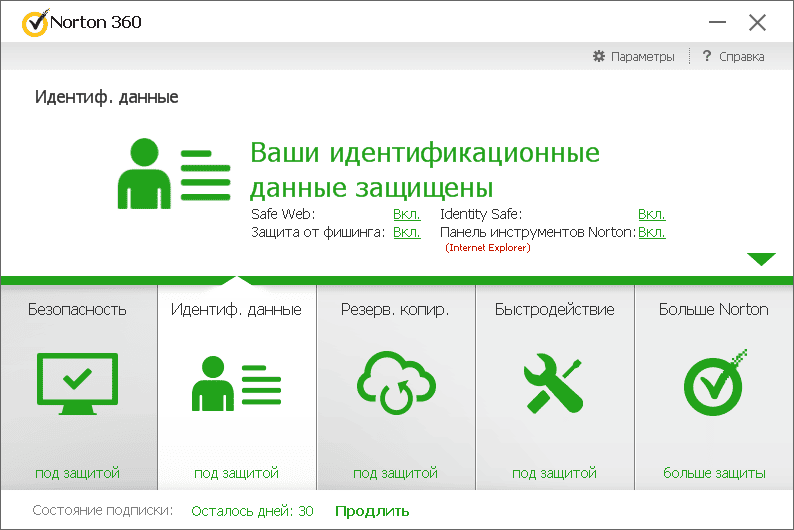Close the Norton 360 window
The width and height of the screenshot is (794, 530).
[758, 22]
